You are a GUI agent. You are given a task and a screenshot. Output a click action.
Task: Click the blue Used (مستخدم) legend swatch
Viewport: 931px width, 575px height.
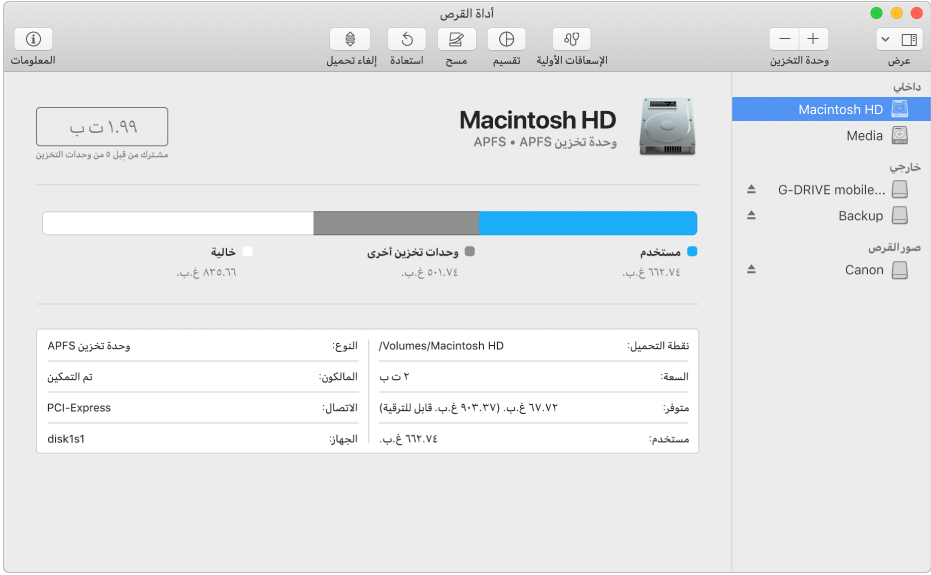pyautogui.click(x=692, y=251)
